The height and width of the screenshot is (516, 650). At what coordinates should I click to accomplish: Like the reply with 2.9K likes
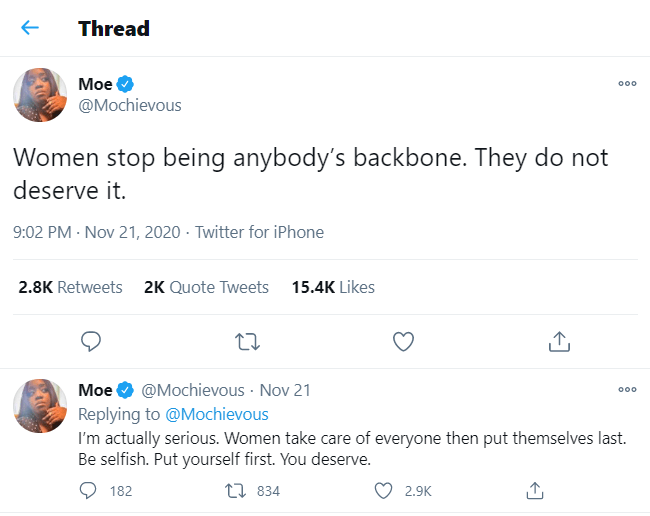(x=382, y=490)
